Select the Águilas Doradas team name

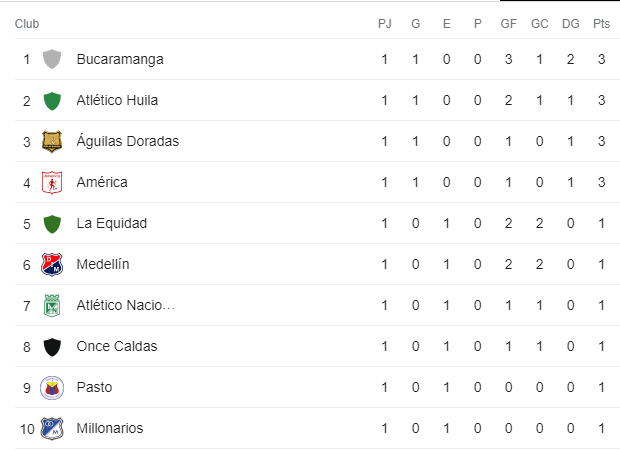[127, 141]
